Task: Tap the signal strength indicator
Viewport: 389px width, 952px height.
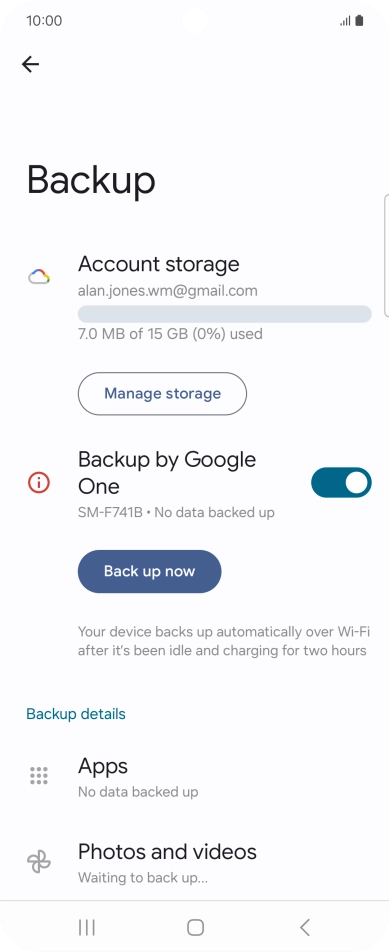Action: 345,21
